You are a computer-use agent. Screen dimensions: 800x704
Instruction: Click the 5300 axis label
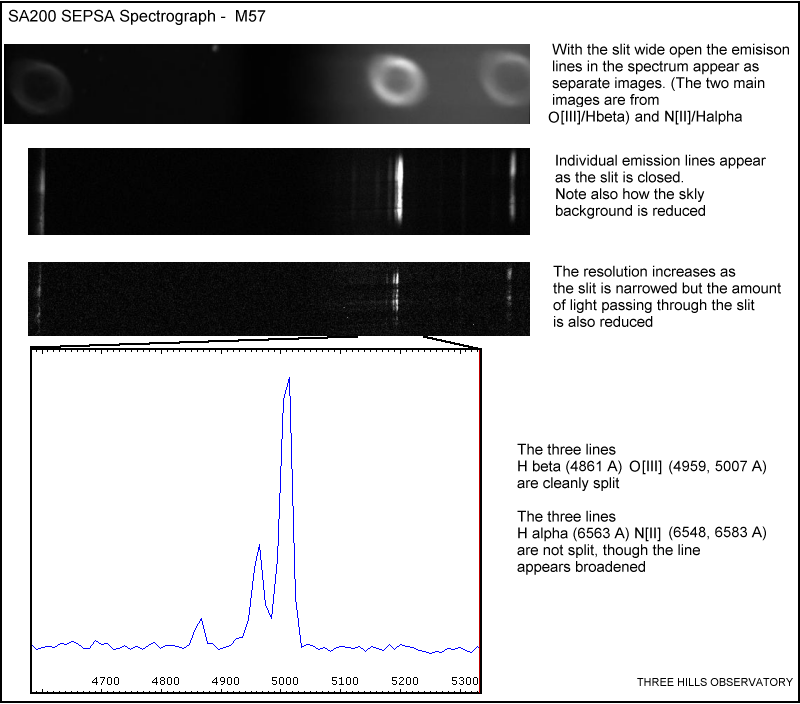pyautogui.click(x=464, y=681)
